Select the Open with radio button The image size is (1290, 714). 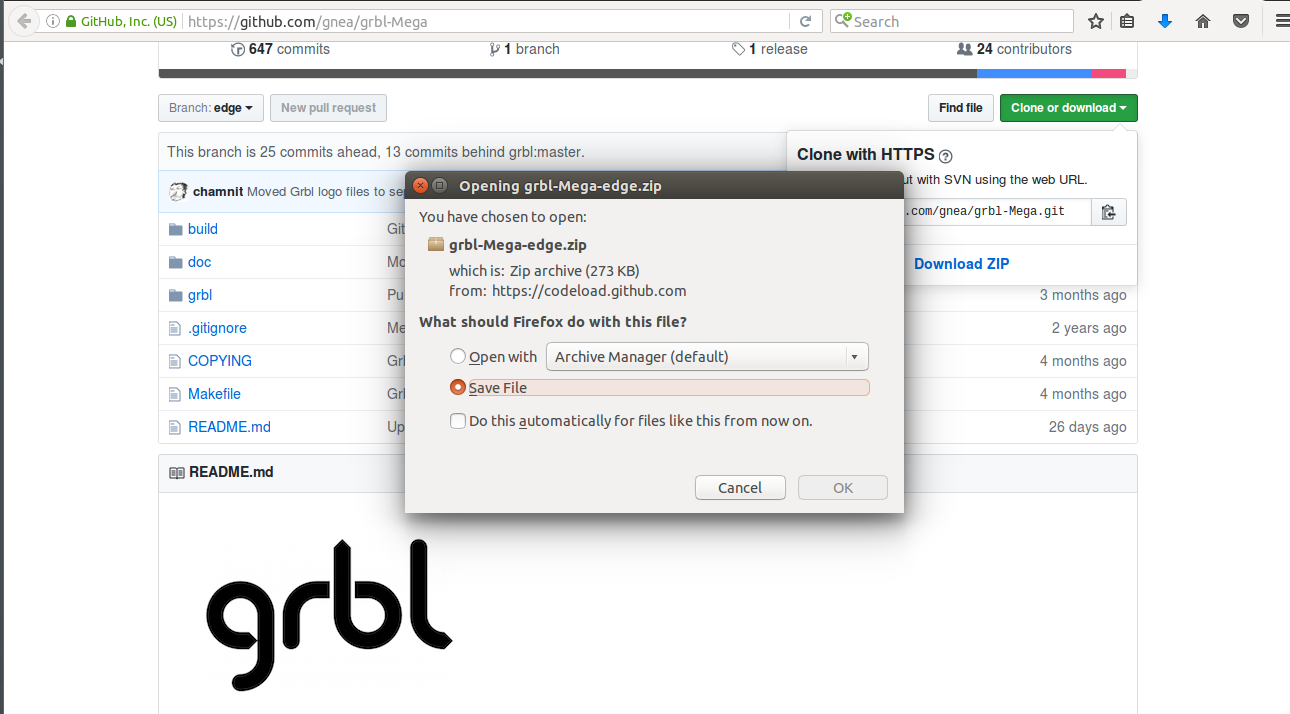pos(458,356)
